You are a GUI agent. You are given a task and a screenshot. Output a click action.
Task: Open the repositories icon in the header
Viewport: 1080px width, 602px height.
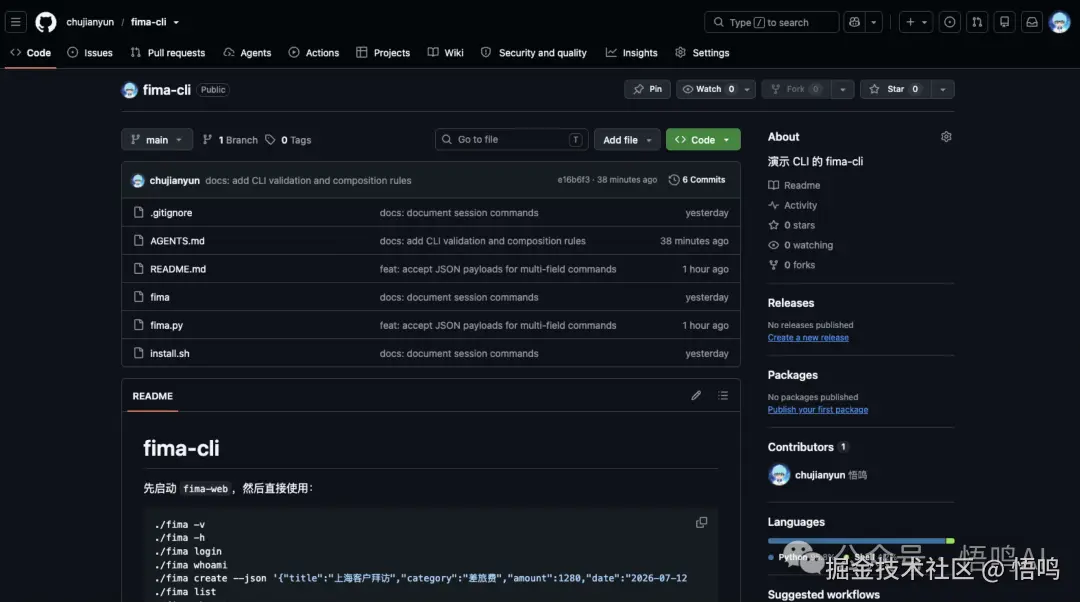click(1004, 22)
